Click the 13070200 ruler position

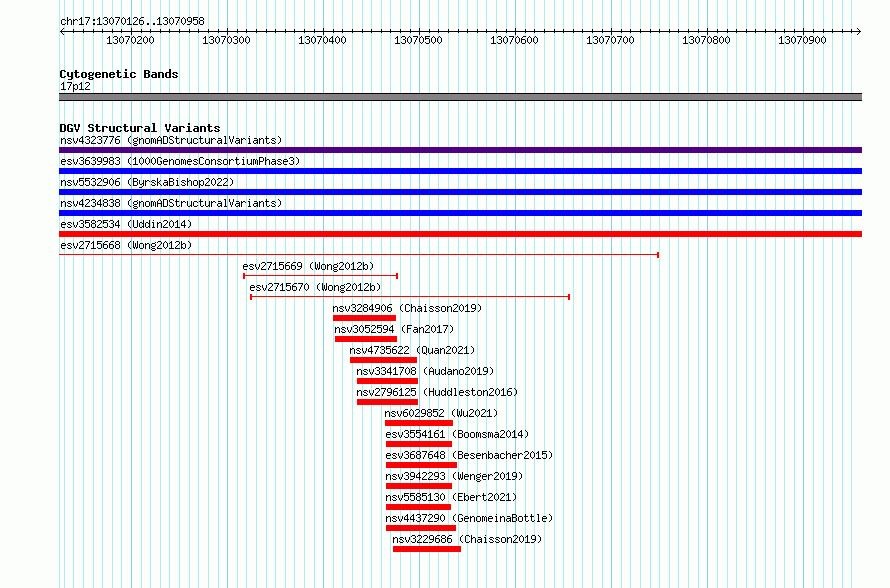[131, 40]
